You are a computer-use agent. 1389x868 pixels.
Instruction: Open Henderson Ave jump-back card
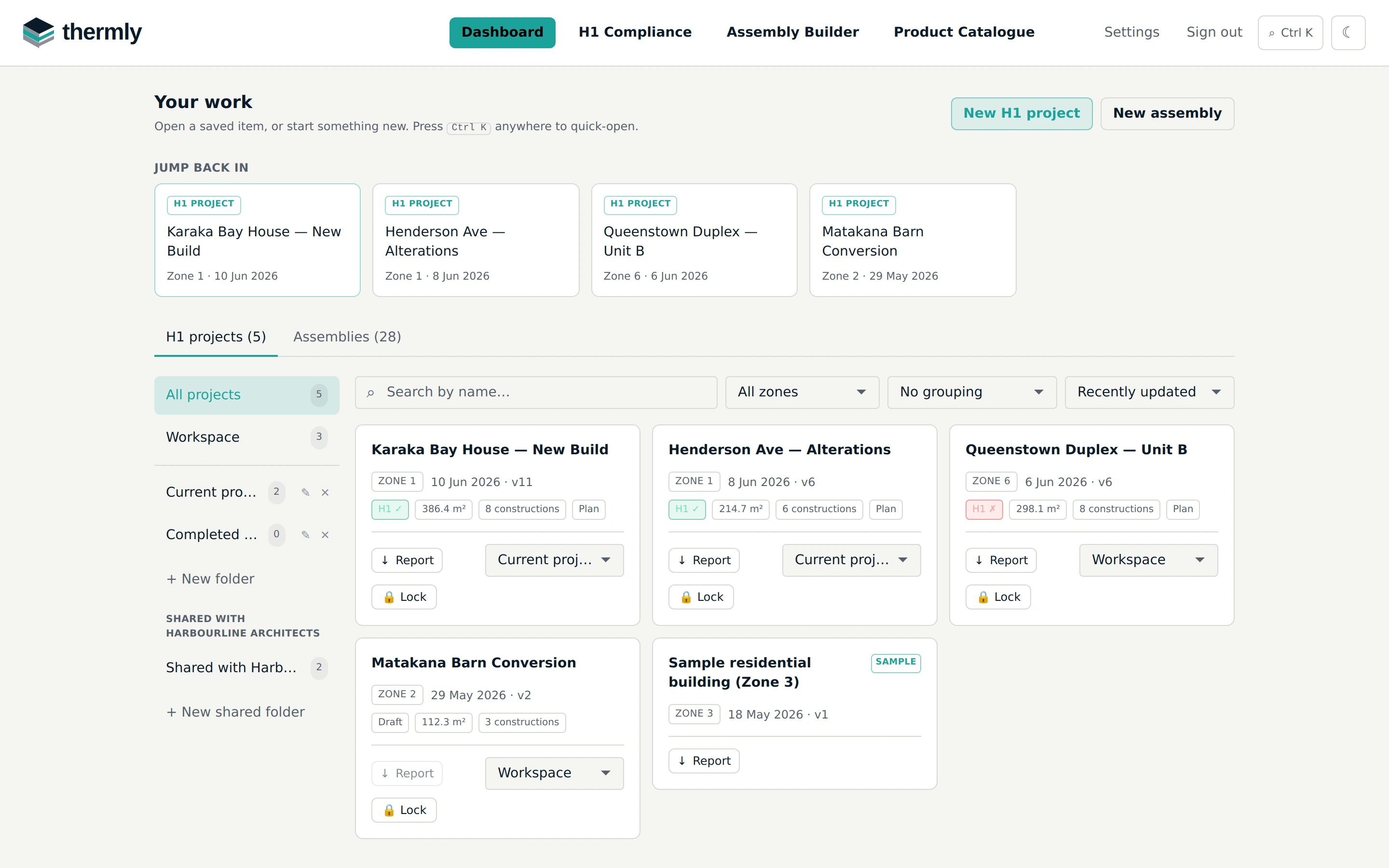coord(476,240)
